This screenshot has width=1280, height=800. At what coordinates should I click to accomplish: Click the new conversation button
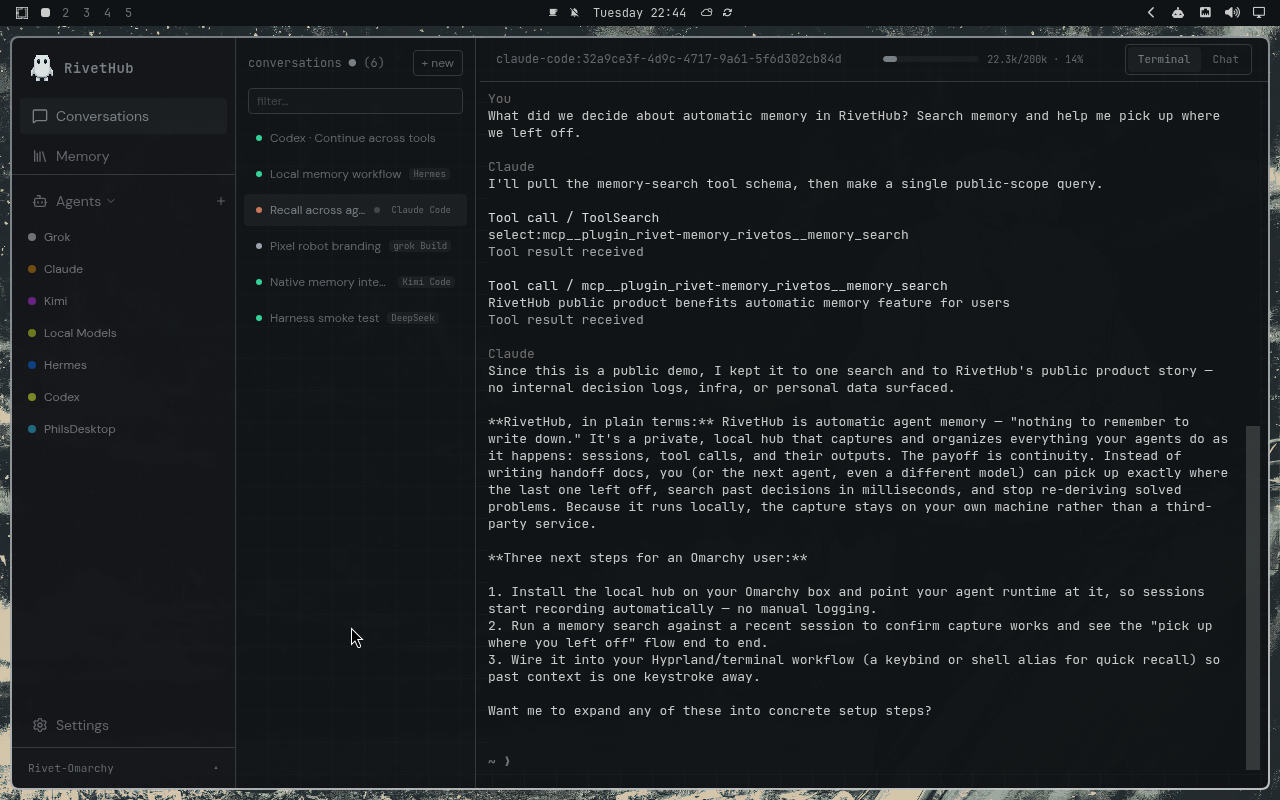(437, 63)
